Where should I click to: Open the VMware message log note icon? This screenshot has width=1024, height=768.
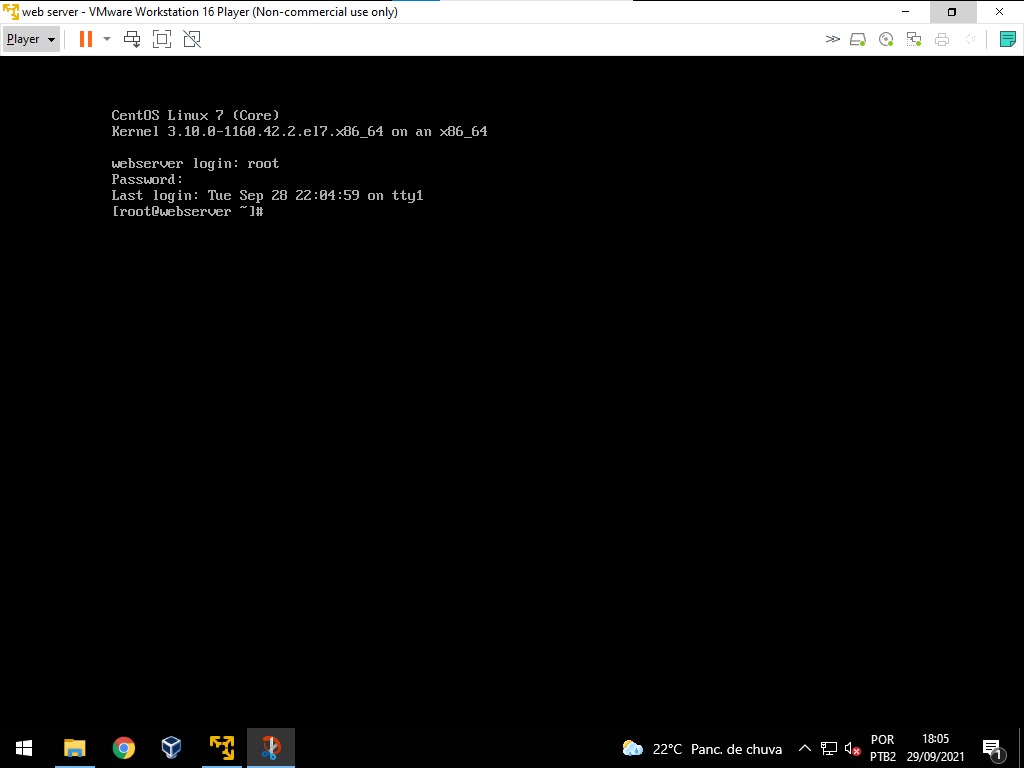coord(1008,39)
